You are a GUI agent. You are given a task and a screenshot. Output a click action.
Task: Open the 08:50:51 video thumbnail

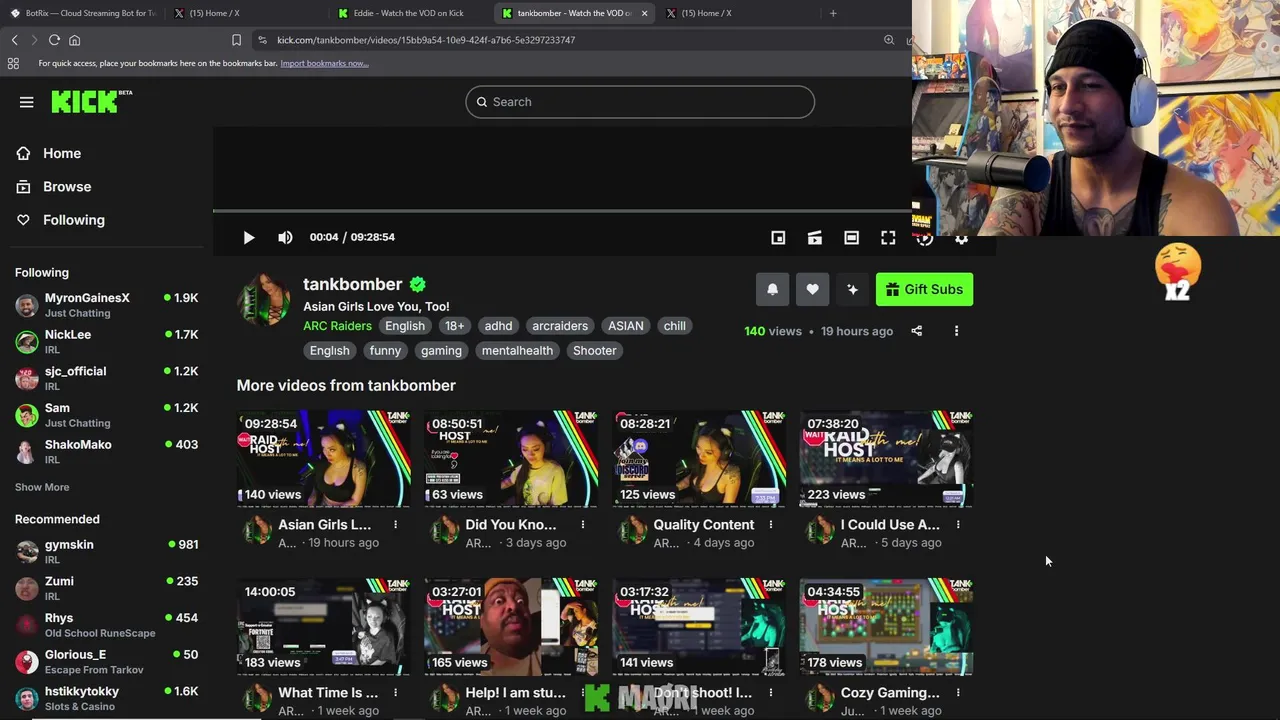(x=511, y=458)
